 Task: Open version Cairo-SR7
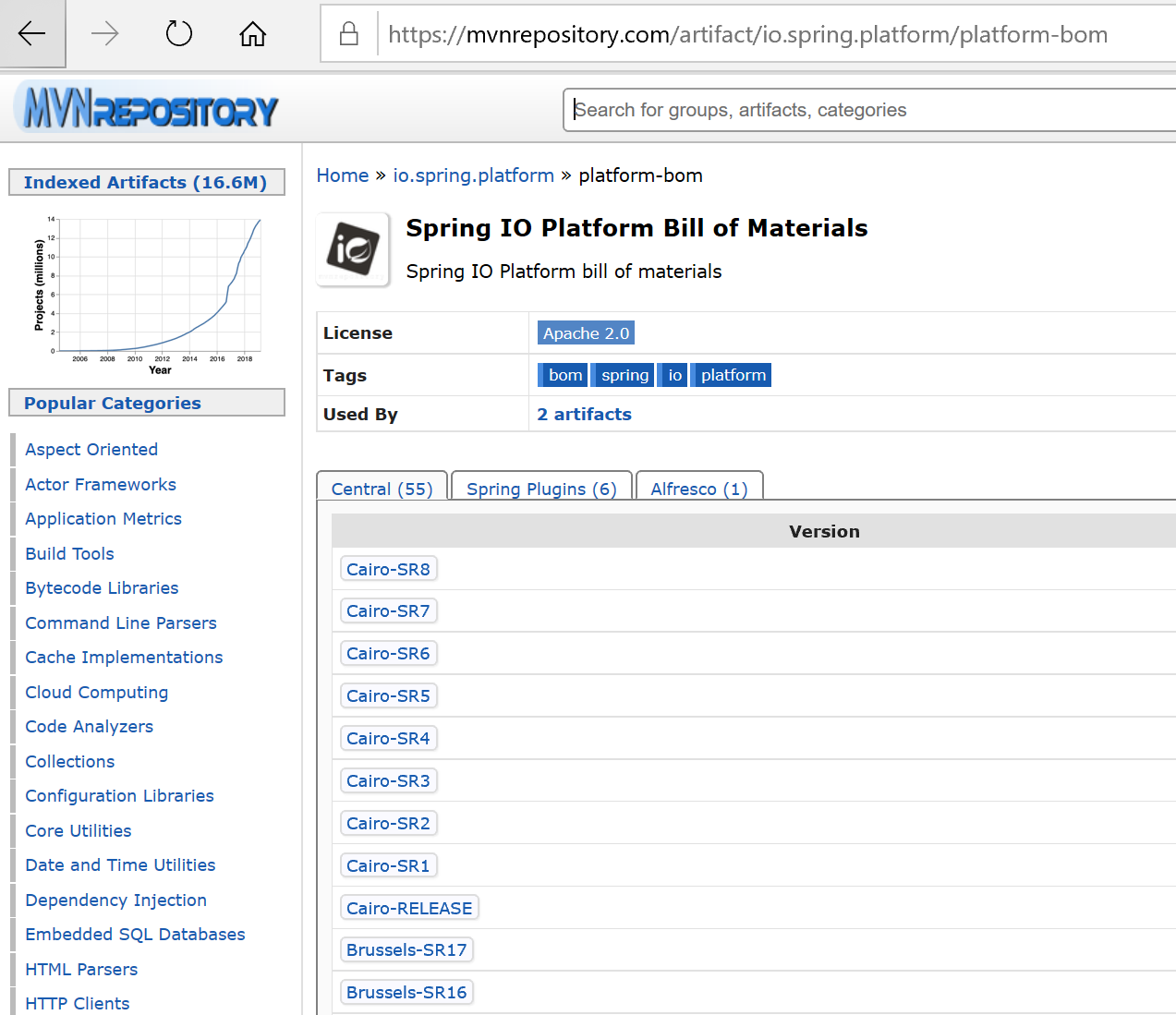[388, 610]
